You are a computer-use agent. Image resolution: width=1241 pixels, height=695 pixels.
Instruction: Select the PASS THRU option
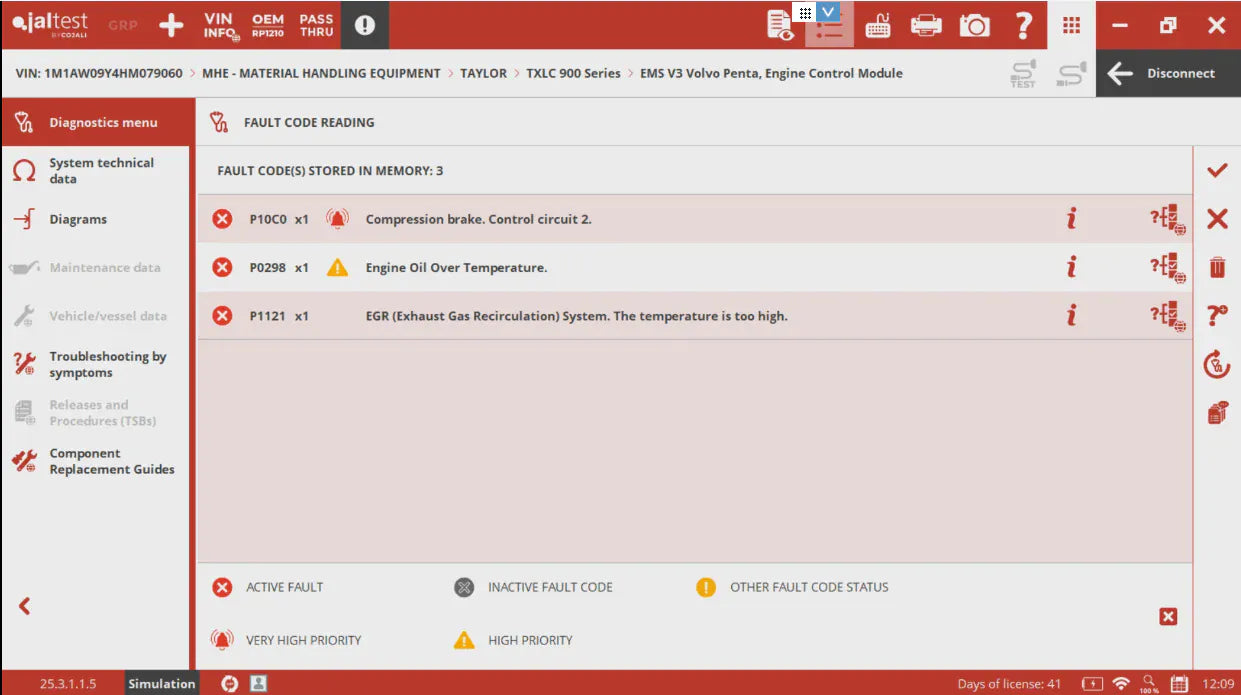316,25
